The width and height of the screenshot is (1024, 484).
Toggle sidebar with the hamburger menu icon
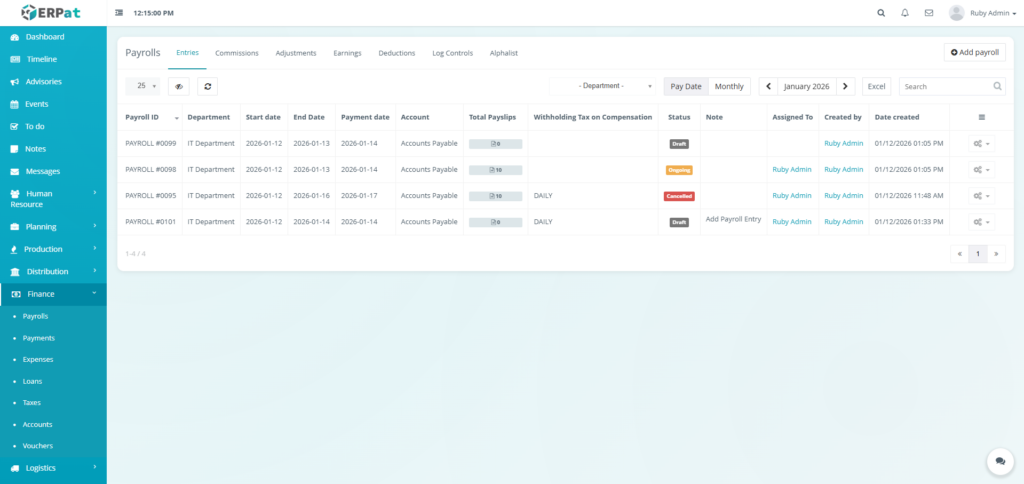(x=120, y=13)
